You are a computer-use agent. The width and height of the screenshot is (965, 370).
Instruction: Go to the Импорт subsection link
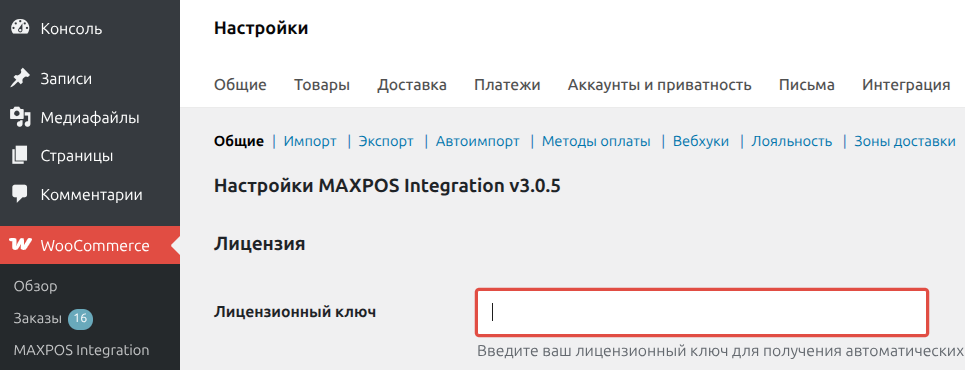(310, 142)
